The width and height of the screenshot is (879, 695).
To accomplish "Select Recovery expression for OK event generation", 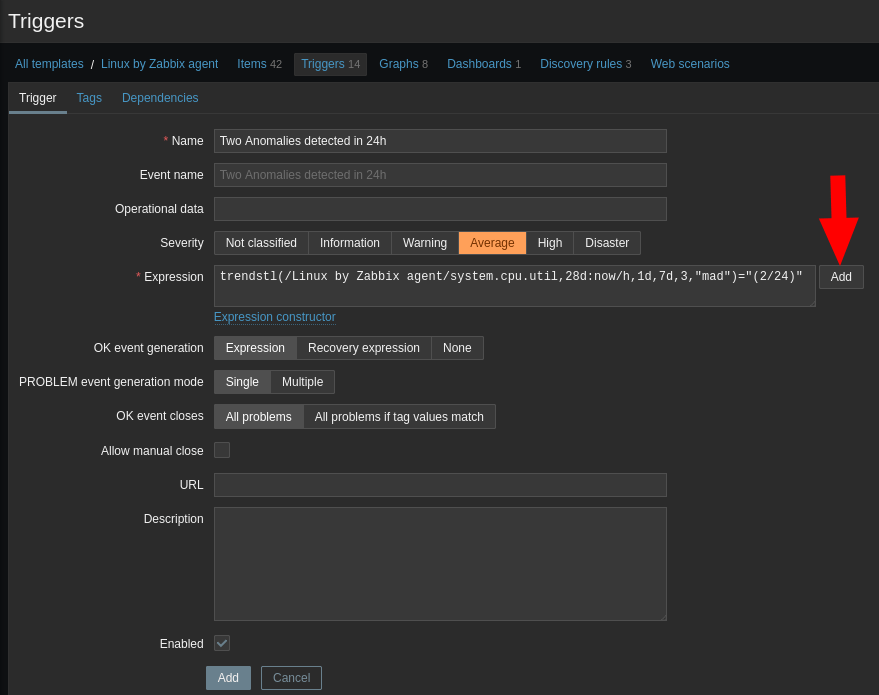I will (363, 347).
